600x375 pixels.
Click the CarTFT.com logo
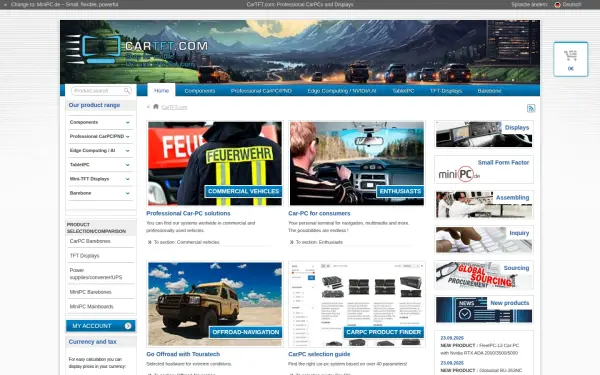(x=137, y=51)
